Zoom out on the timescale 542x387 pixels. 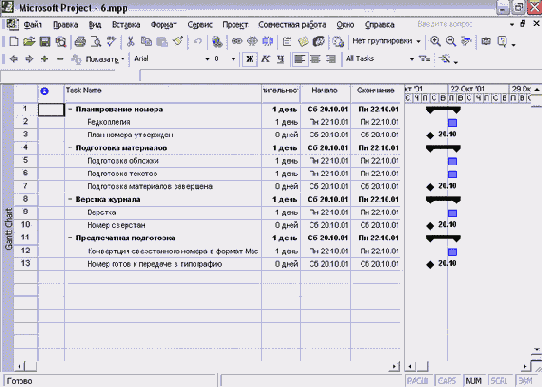pos(451,42)
